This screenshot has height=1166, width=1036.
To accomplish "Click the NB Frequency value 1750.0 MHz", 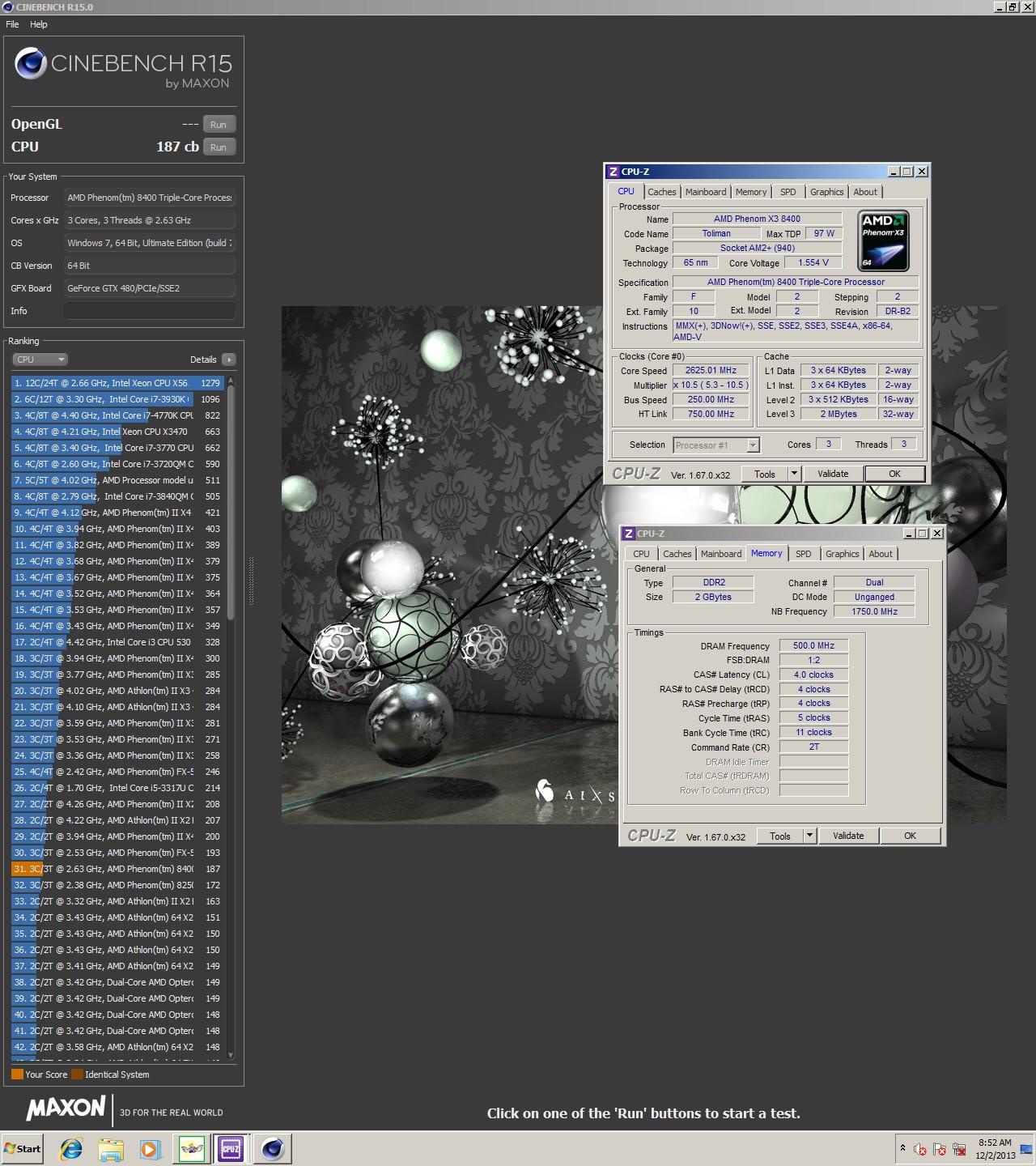I will pos(874,612).
